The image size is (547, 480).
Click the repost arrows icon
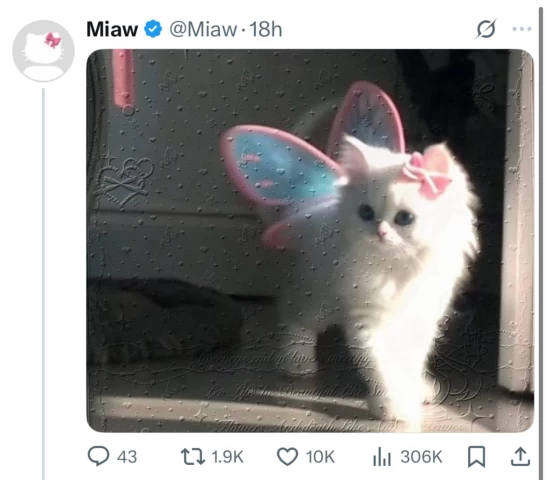(x=193, y=457)
